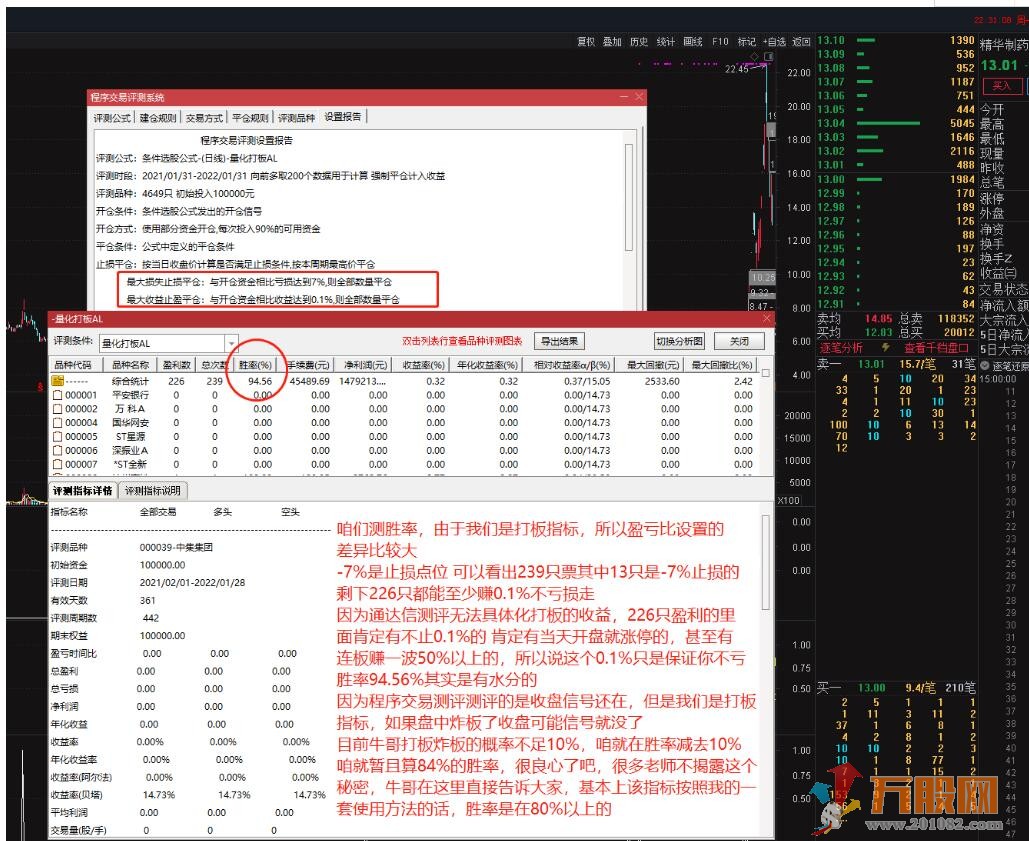Tick the checkbox for 000002 万科A

pos(57,409)
